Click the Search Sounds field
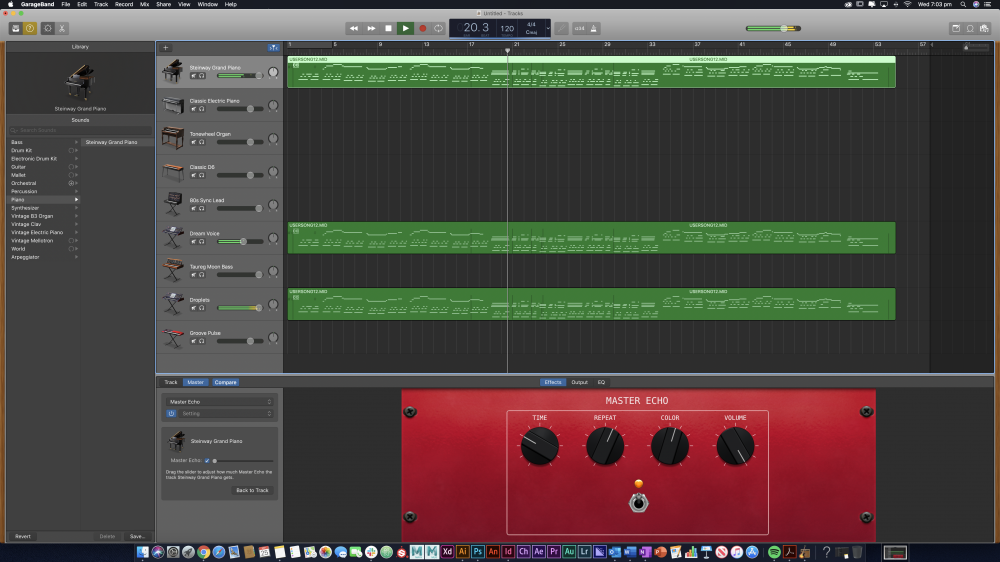The height and width of the screenshot is (562, 1000). [80, 130]
